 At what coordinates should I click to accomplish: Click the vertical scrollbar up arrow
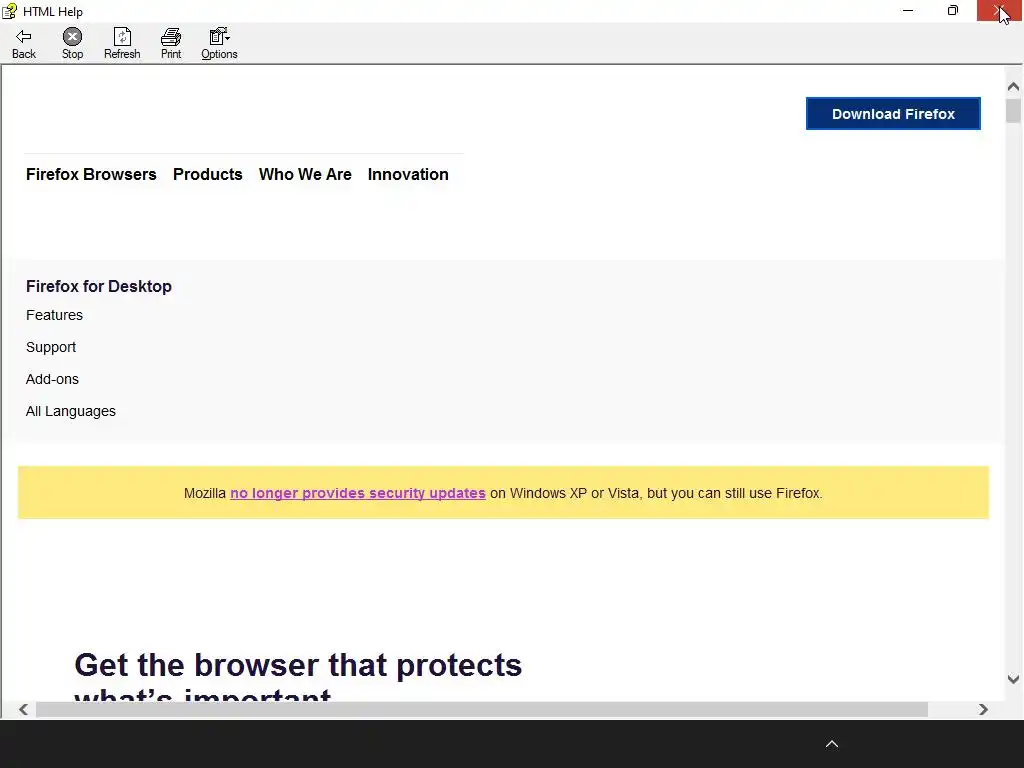(1013, 86)
